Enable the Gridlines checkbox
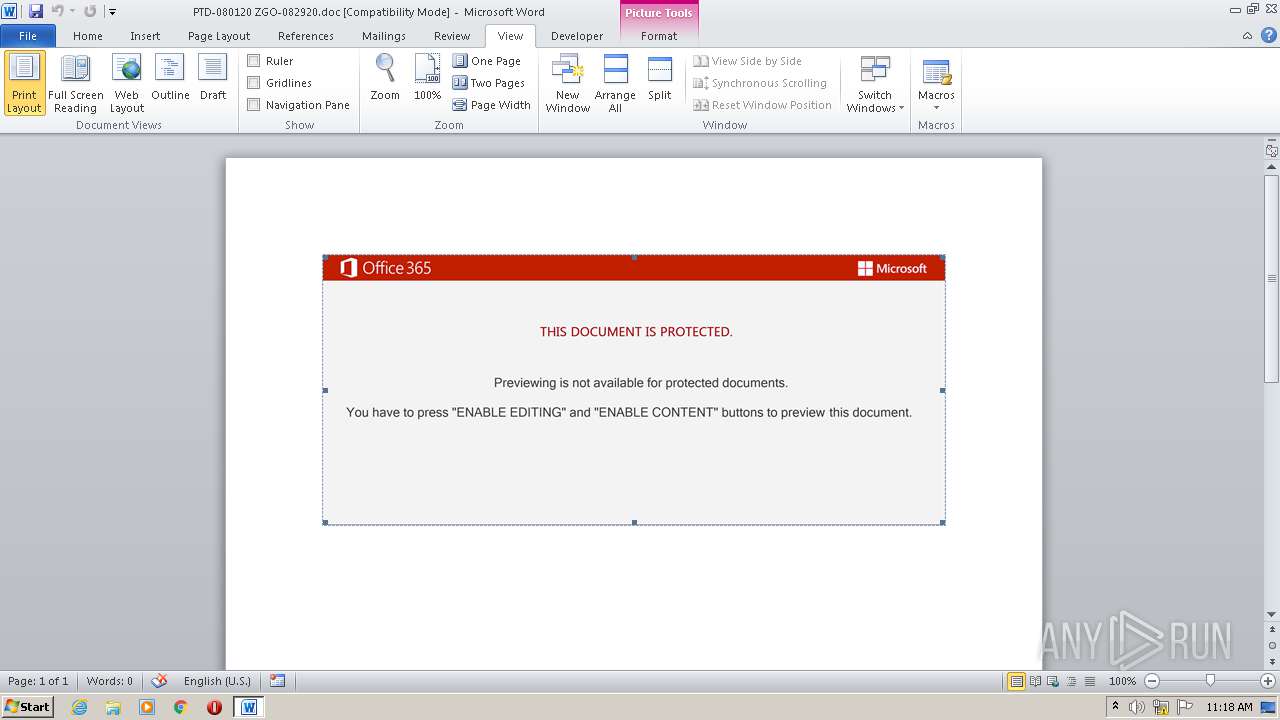 click(x=254, y=83)
